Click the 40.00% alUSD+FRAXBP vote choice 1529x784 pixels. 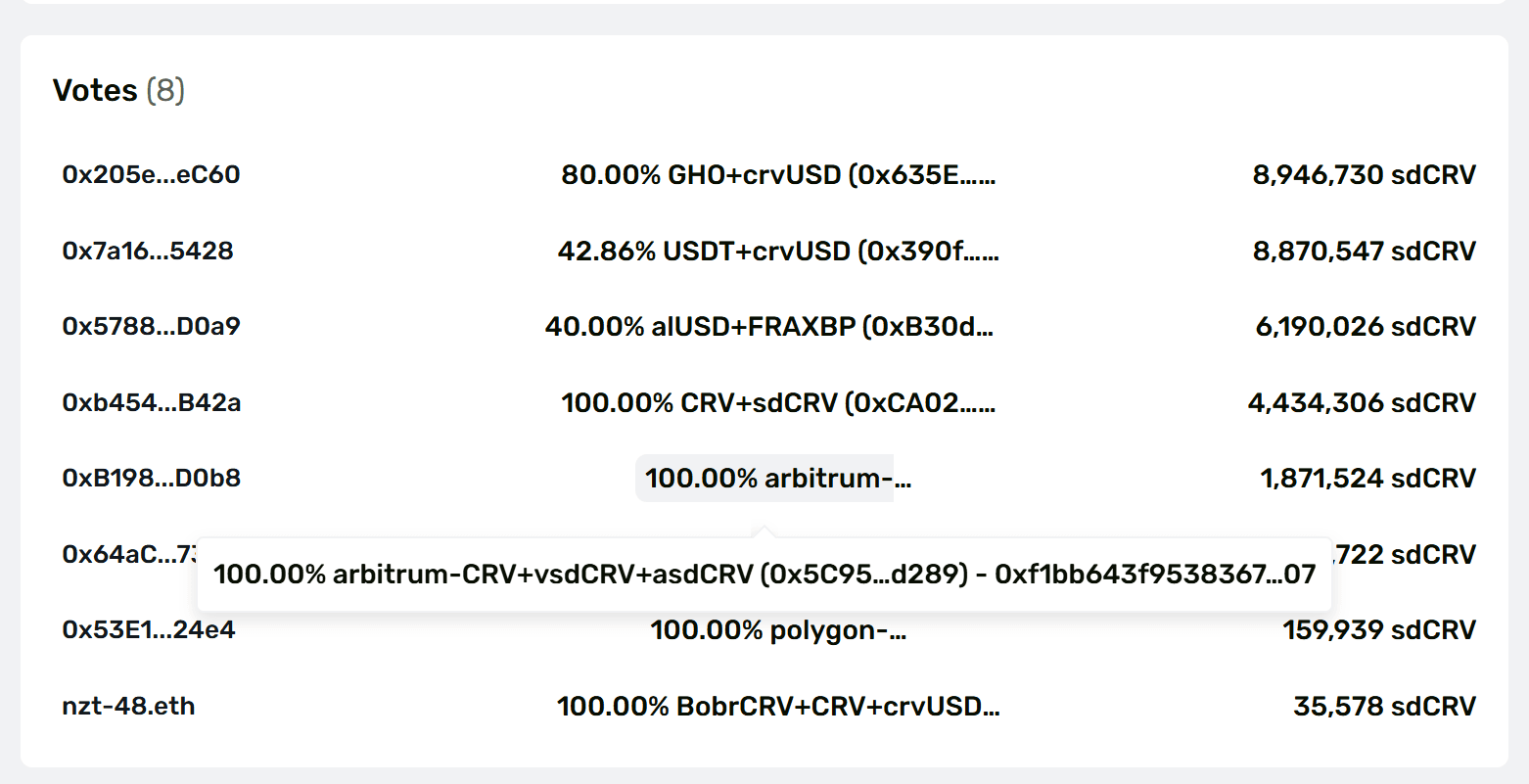tap(769, 327)
